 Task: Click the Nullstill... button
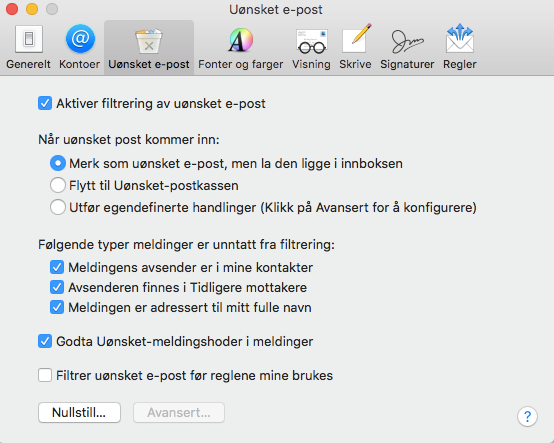(x=79, y=412)
